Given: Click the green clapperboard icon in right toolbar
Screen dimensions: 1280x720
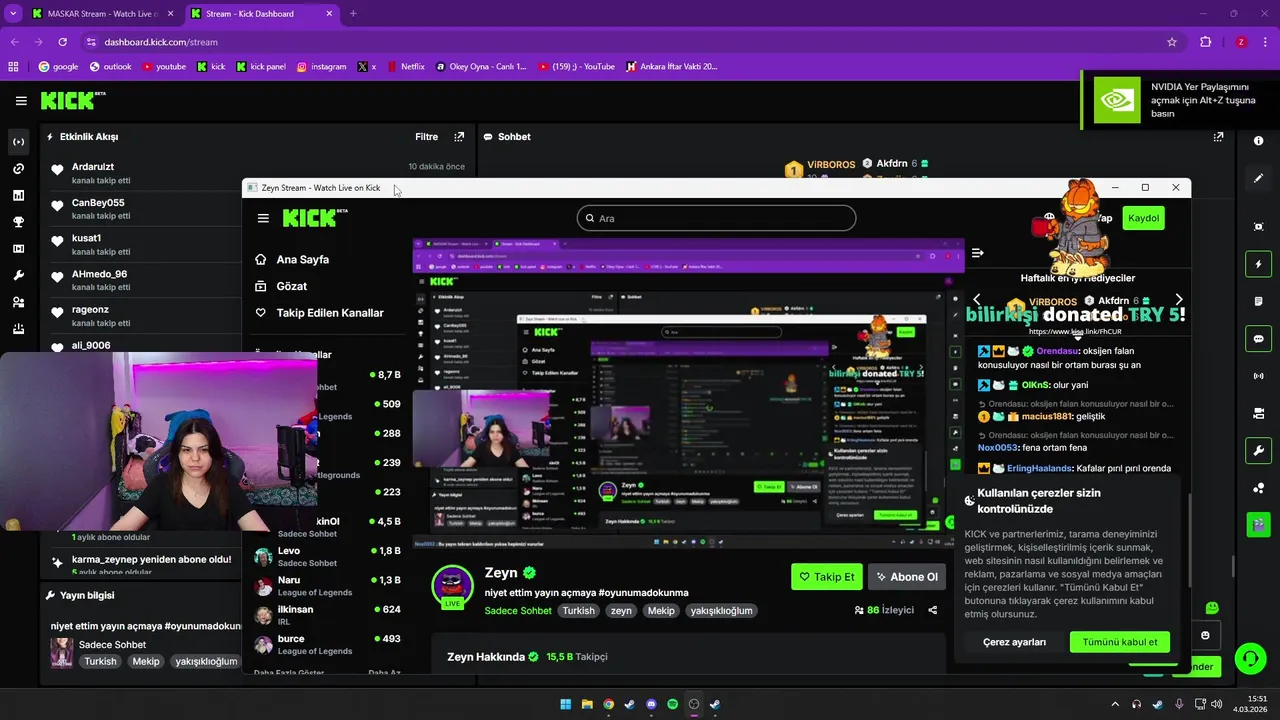Looking at the screenshot, I should coord(1258,523).
